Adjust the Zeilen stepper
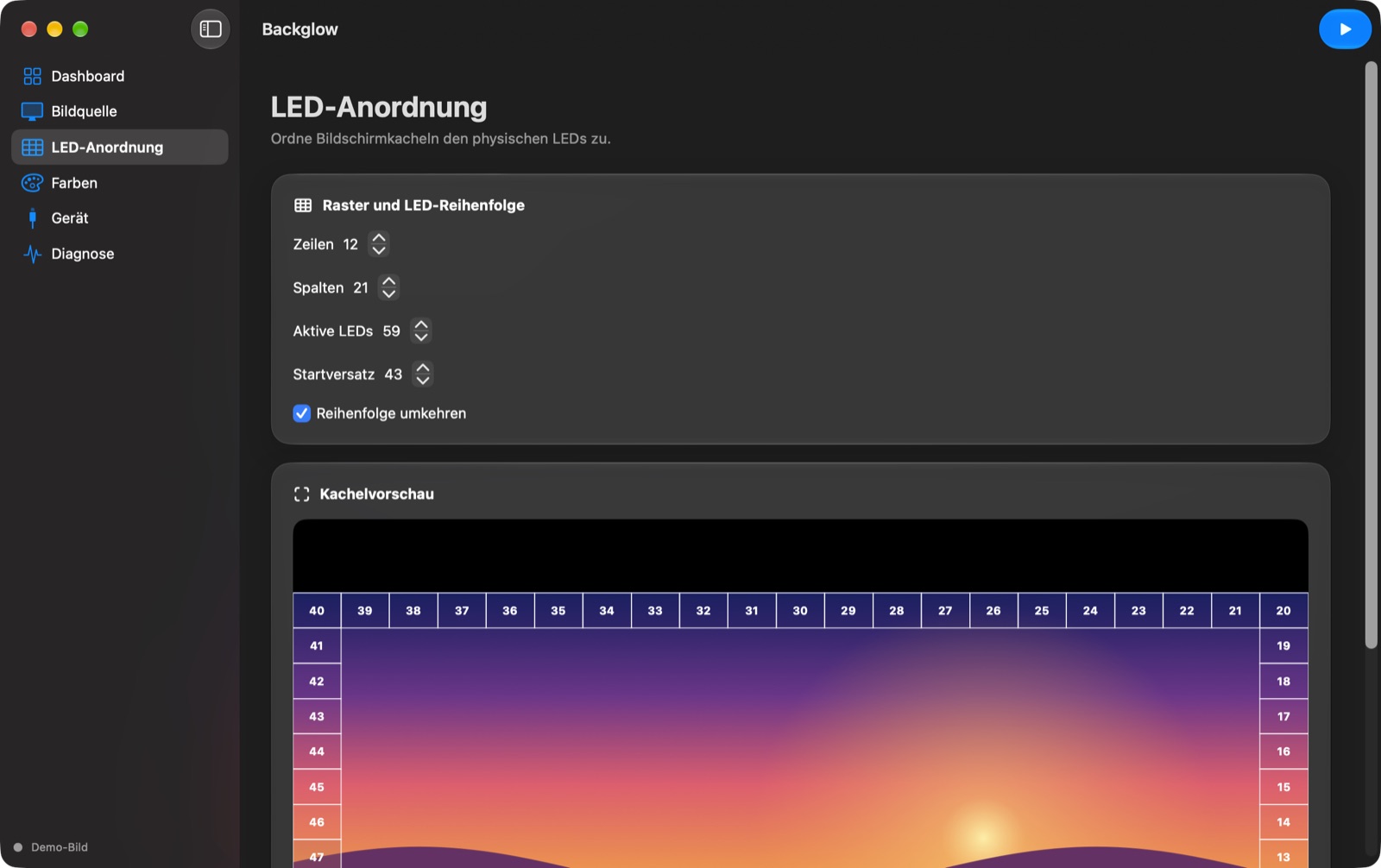Image resolution: width=1381 pixels, height=868 pixels. pos(379,244)
